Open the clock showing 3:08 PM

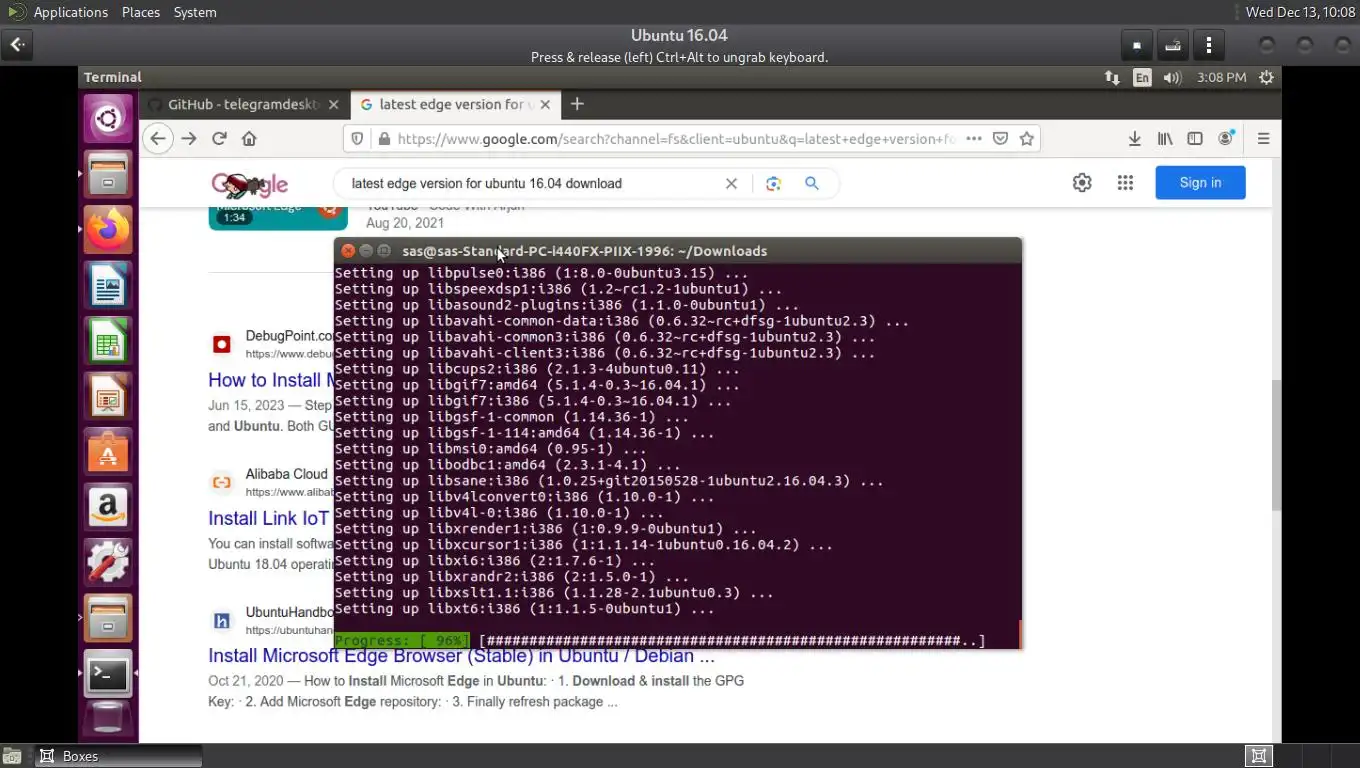pyautogui.click(x=1221, y=77)
